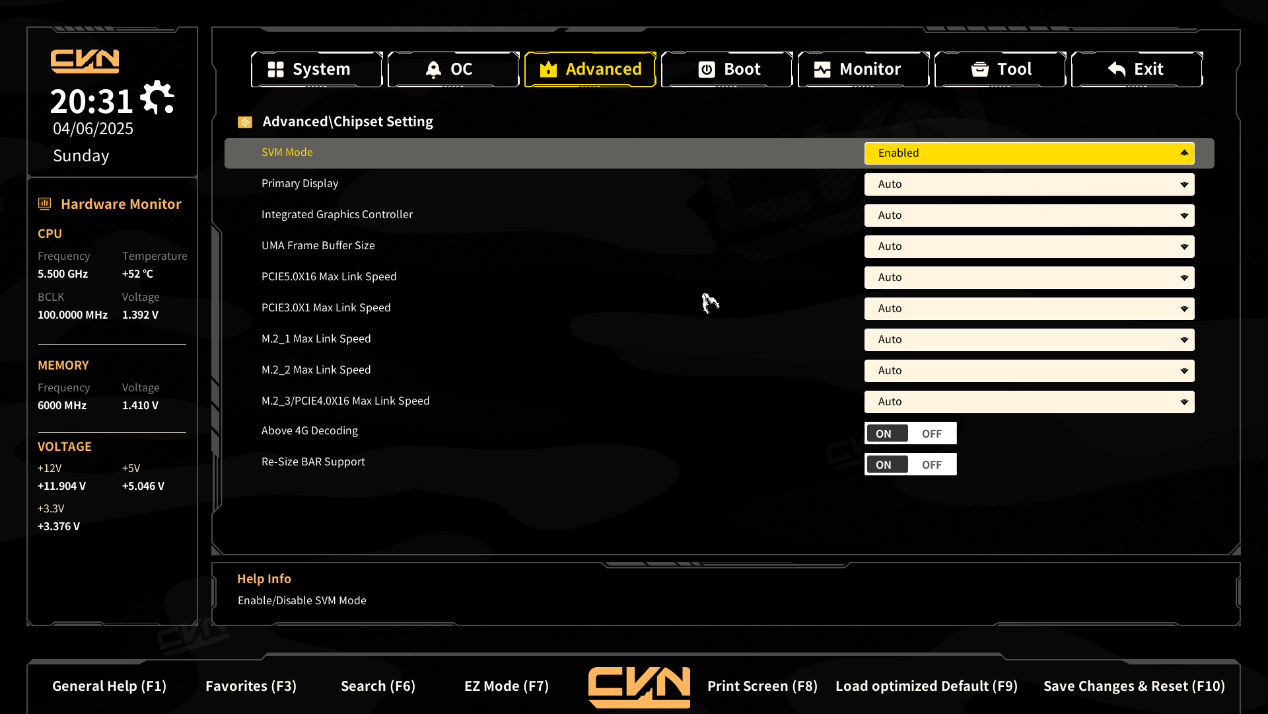1268x714 pixels.
Task: Turn off Above 4G Decoding
Action: (x=932, y=433)
